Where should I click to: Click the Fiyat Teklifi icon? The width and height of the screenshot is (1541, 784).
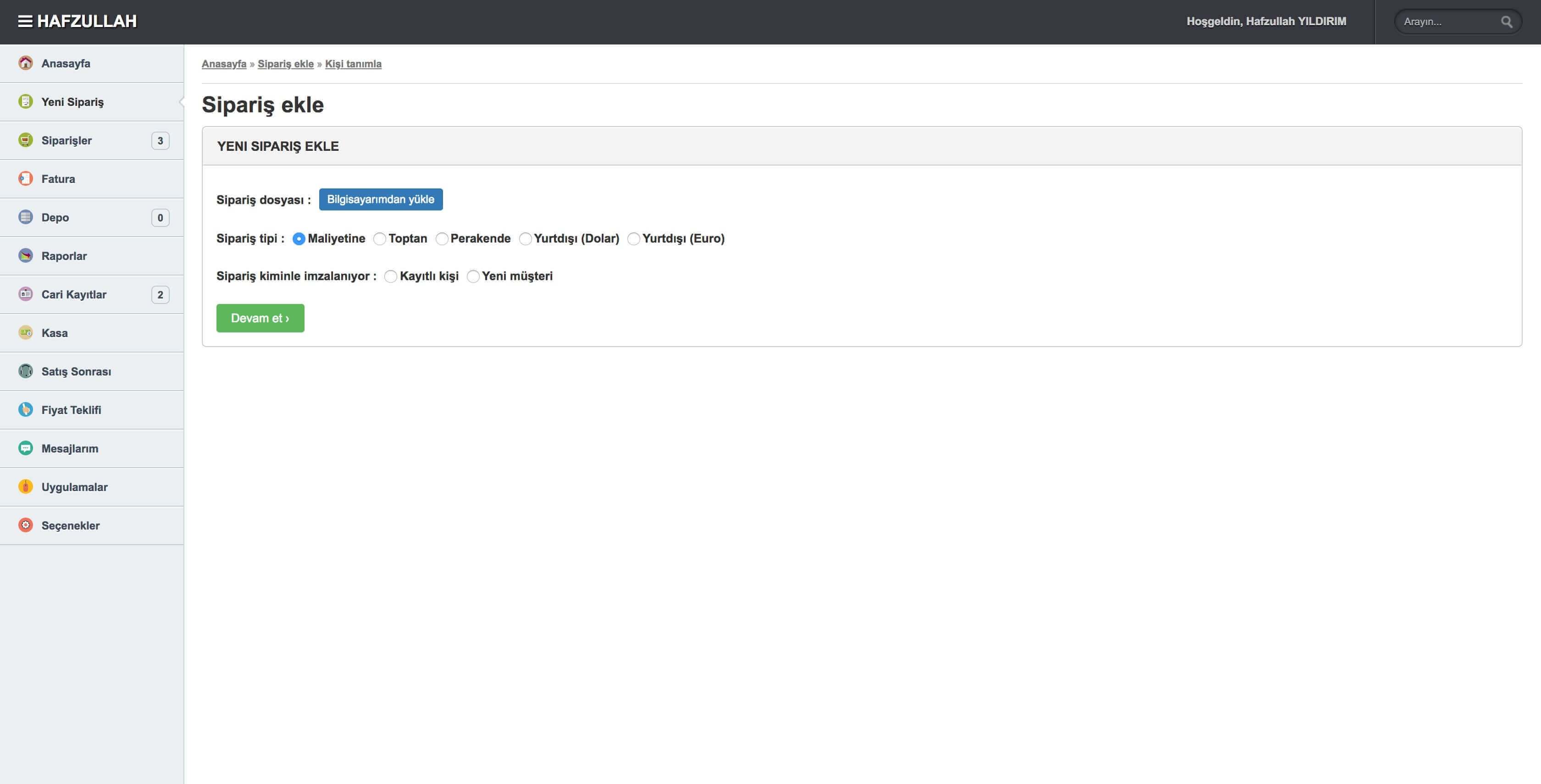click(25, 409)
